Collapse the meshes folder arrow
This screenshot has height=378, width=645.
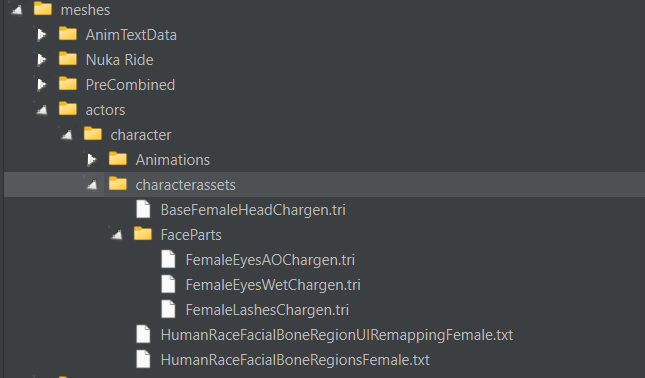[x=17, y=10]
